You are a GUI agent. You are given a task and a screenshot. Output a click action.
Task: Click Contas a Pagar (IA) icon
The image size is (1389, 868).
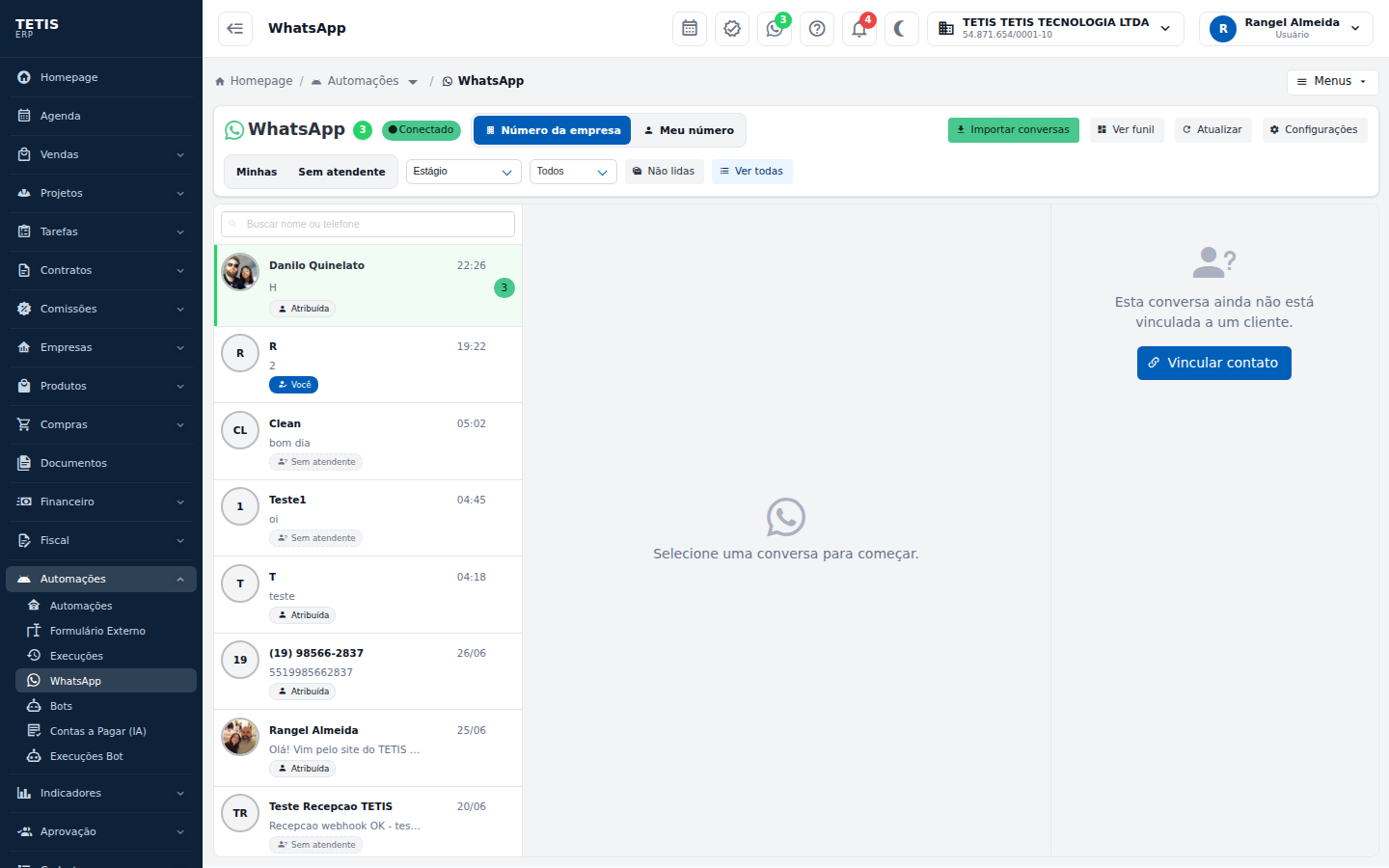(x=34, y=731)
